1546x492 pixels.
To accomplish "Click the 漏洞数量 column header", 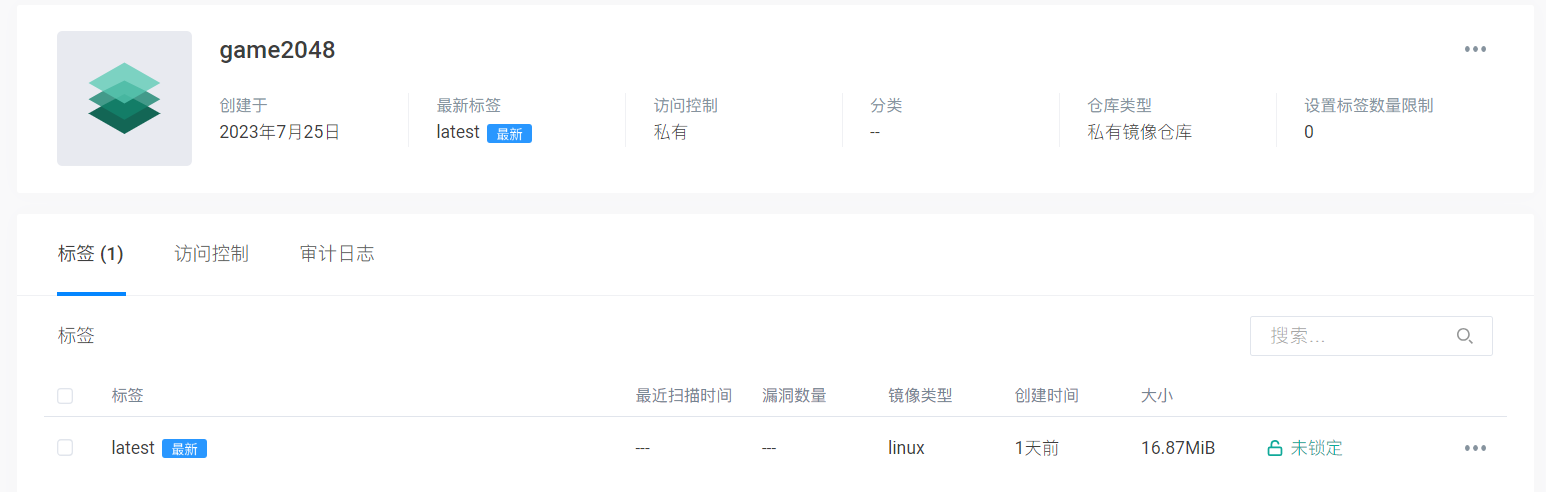I will coord(794,396).
